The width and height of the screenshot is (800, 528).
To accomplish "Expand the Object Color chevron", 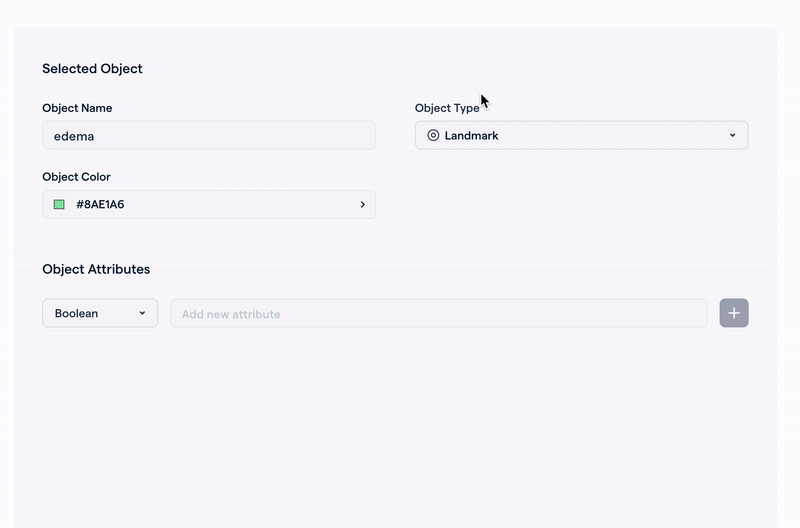I will [363, 204].
